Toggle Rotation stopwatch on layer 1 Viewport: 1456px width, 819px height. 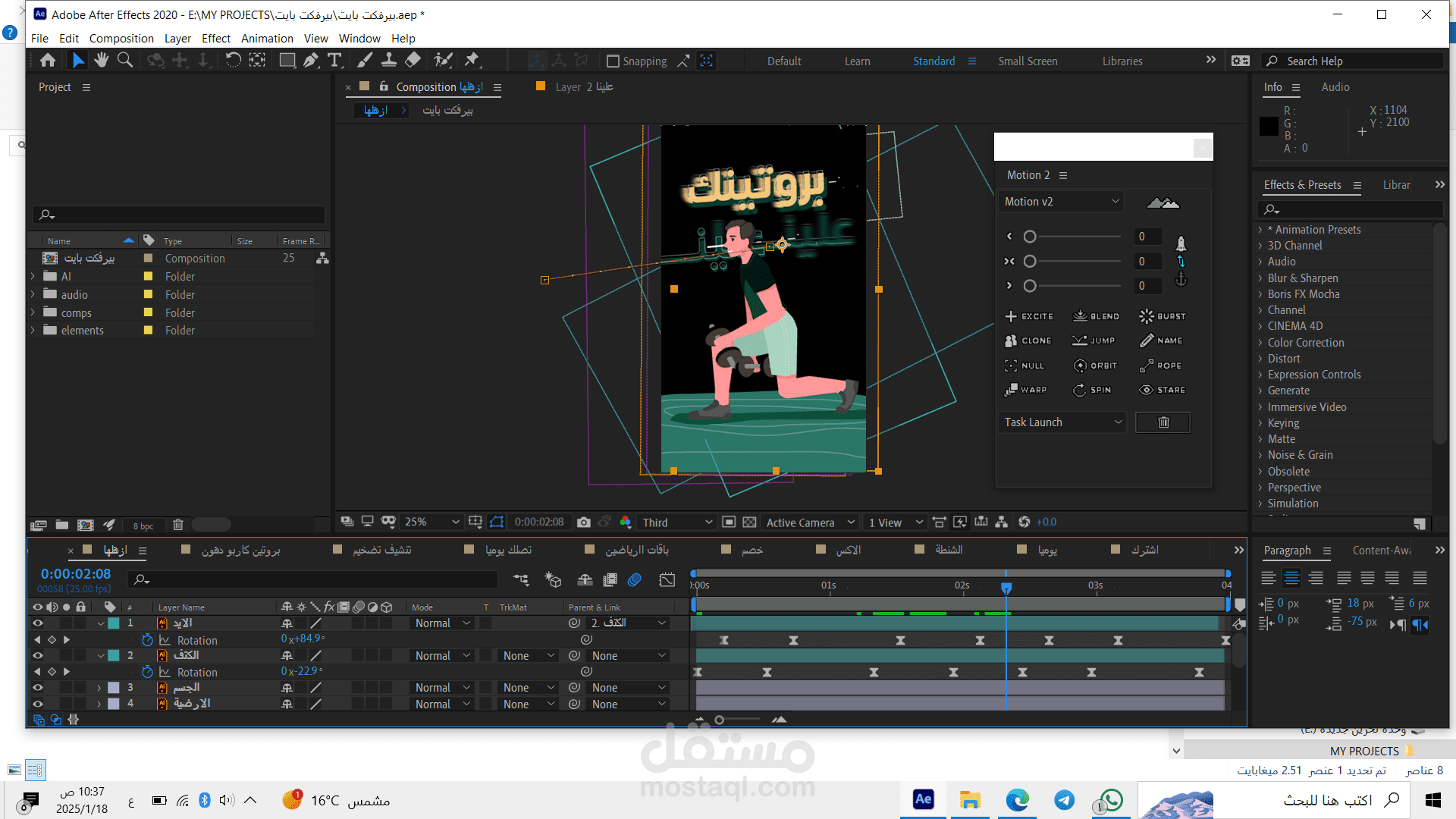(x=147, y=640)
